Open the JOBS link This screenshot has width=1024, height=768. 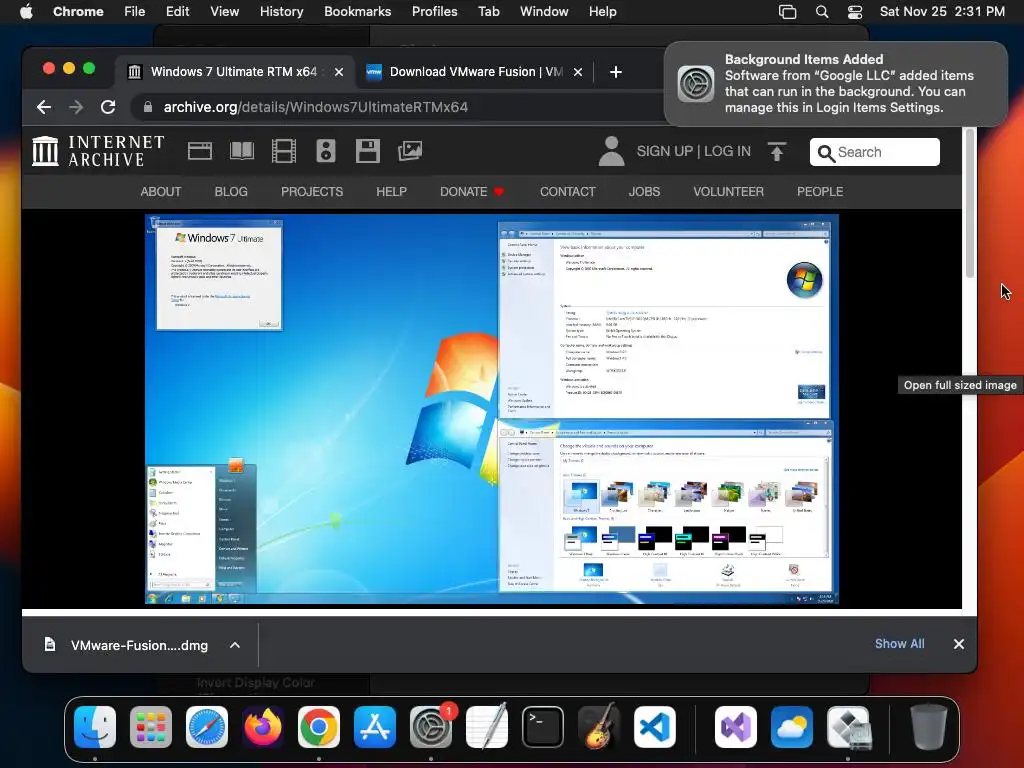point(644,191)
